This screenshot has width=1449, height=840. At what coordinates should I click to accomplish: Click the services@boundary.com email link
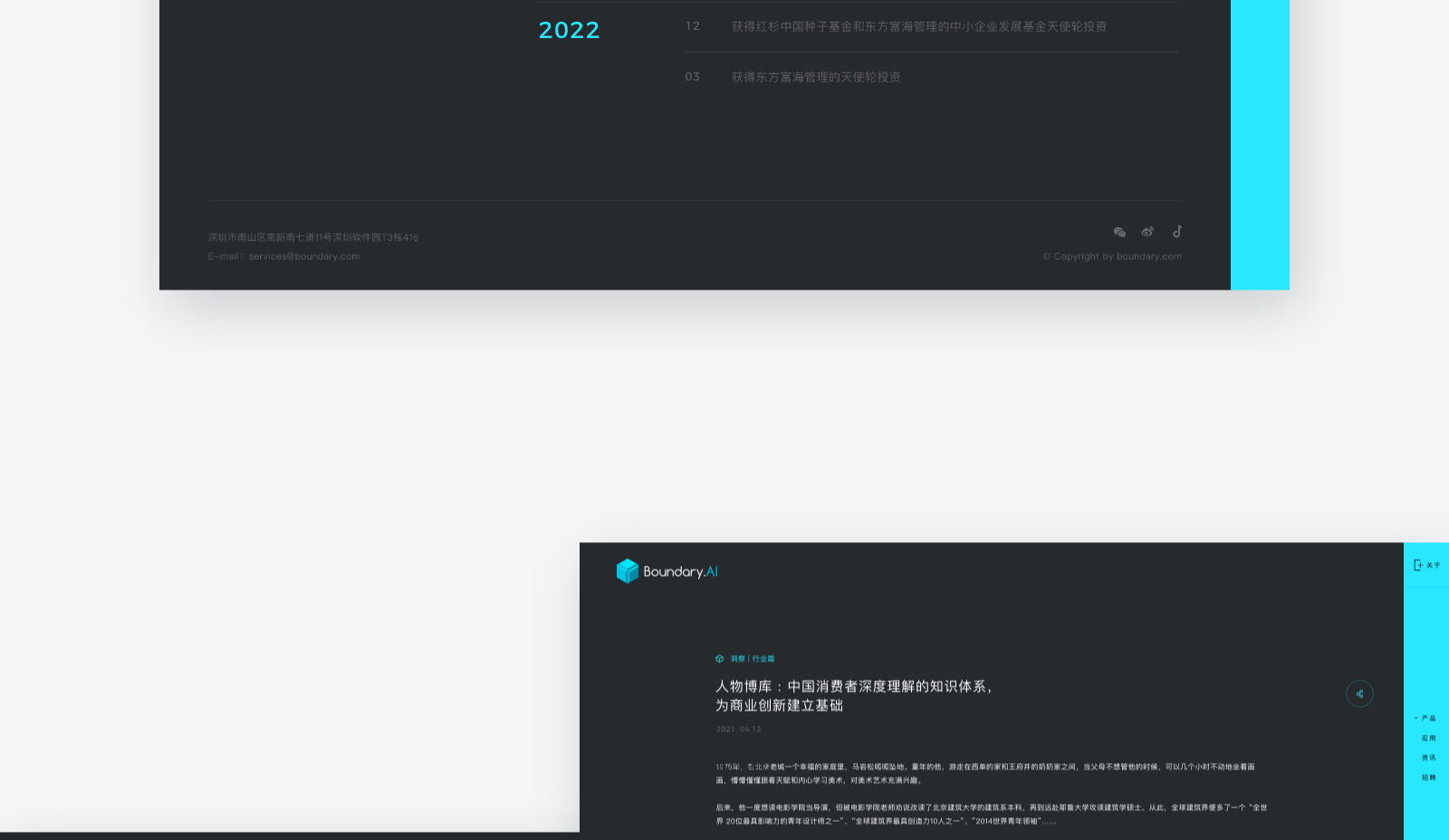(x=304, y=257)
